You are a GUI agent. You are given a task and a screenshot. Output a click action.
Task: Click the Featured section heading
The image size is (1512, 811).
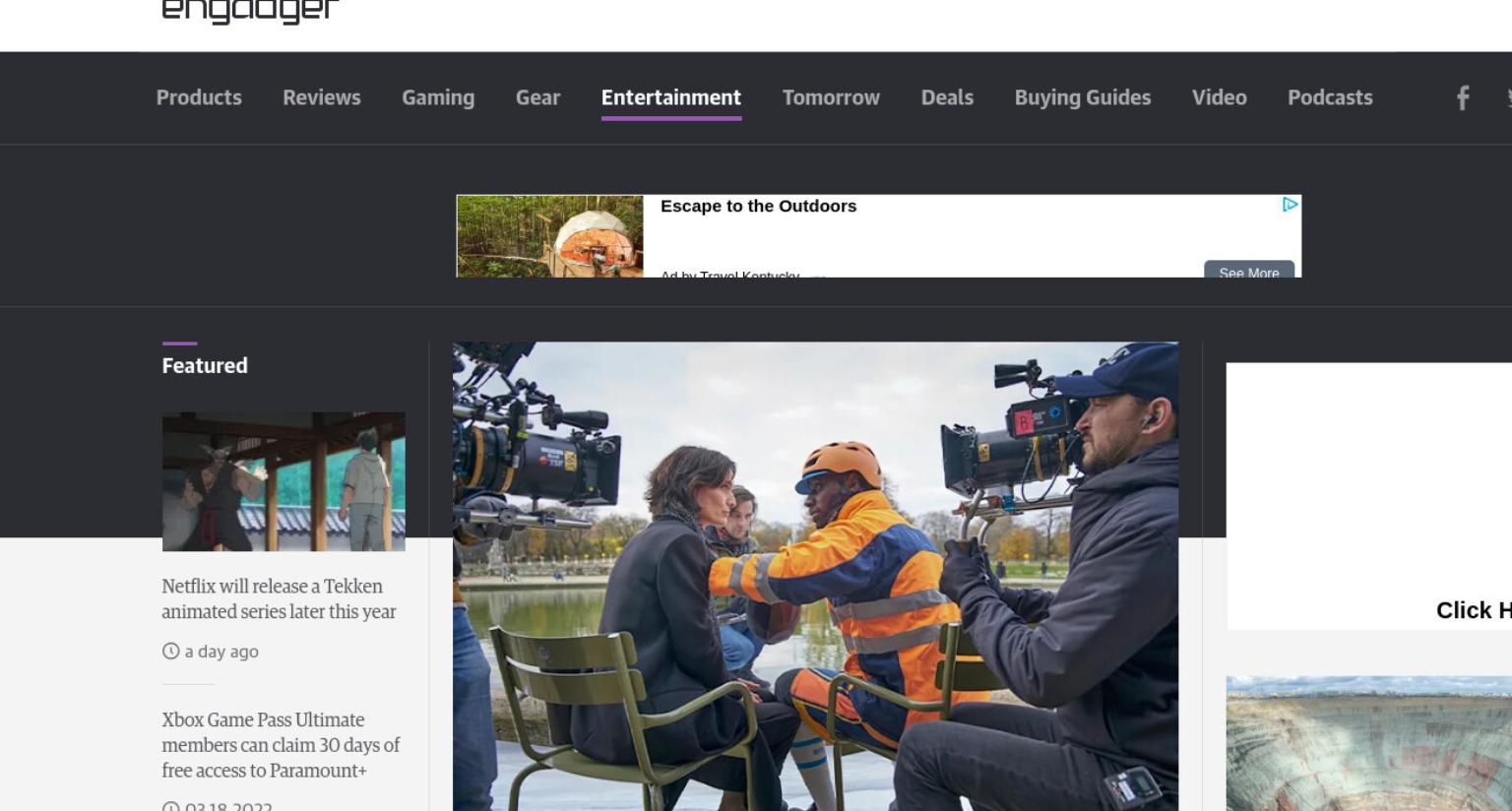point(205,365)
